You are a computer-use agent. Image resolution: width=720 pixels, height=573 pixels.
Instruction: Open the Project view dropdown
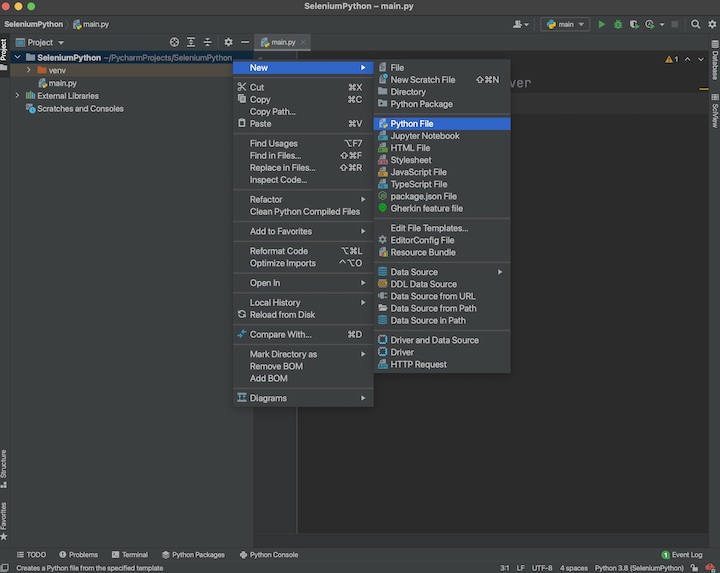coord(46,42)
